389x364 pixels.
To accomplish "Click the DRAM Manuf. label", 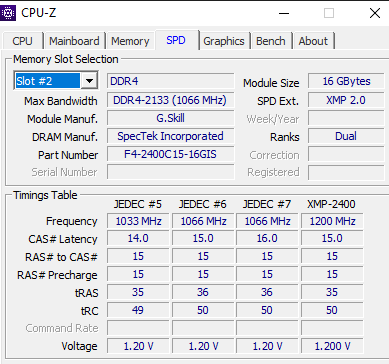I will point(65,137).
